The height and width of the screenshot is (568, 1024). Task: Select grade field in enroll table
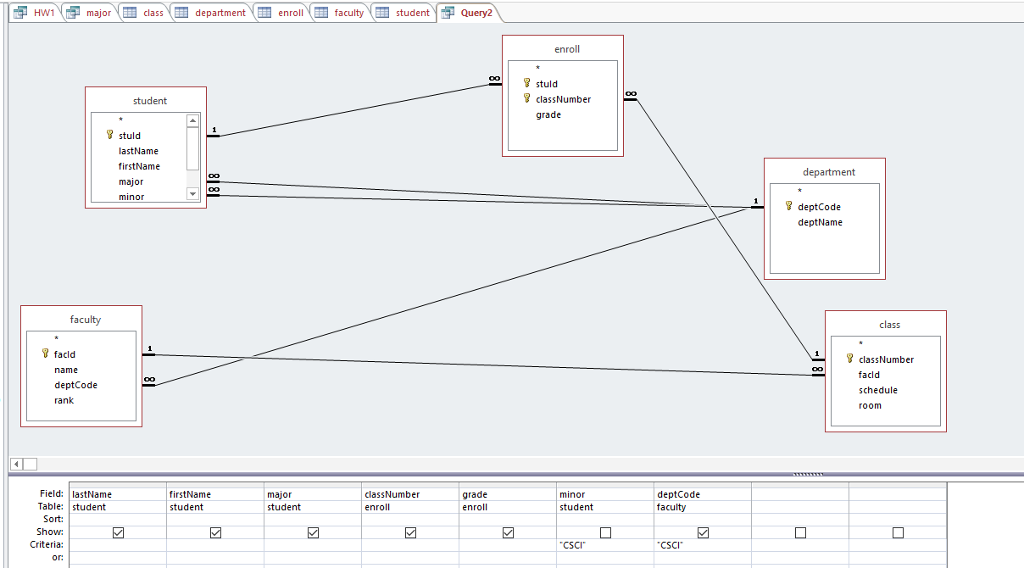(x=549, y=115)
